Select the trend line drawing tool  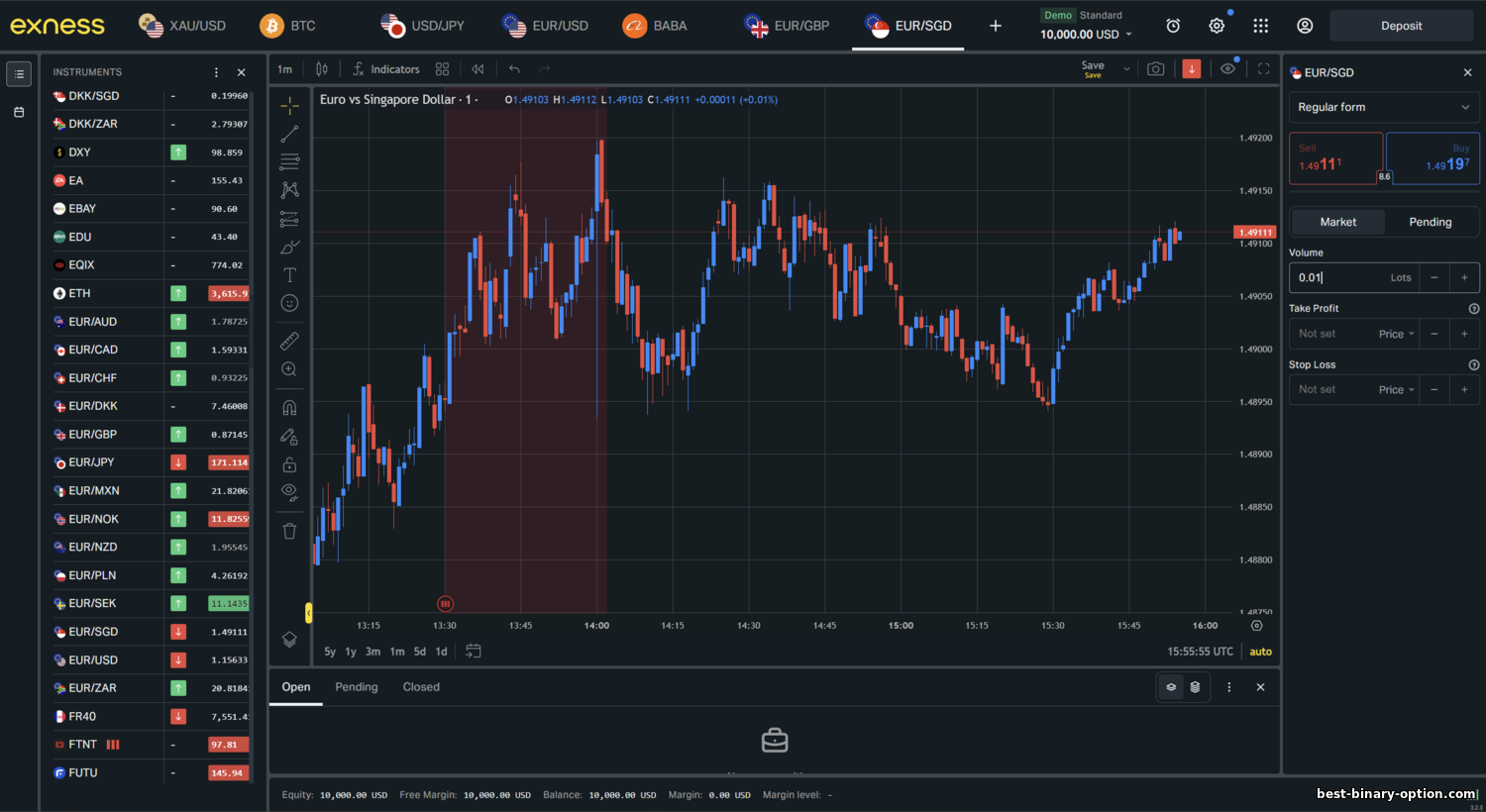pyautogui.click(x=289, y=134)
